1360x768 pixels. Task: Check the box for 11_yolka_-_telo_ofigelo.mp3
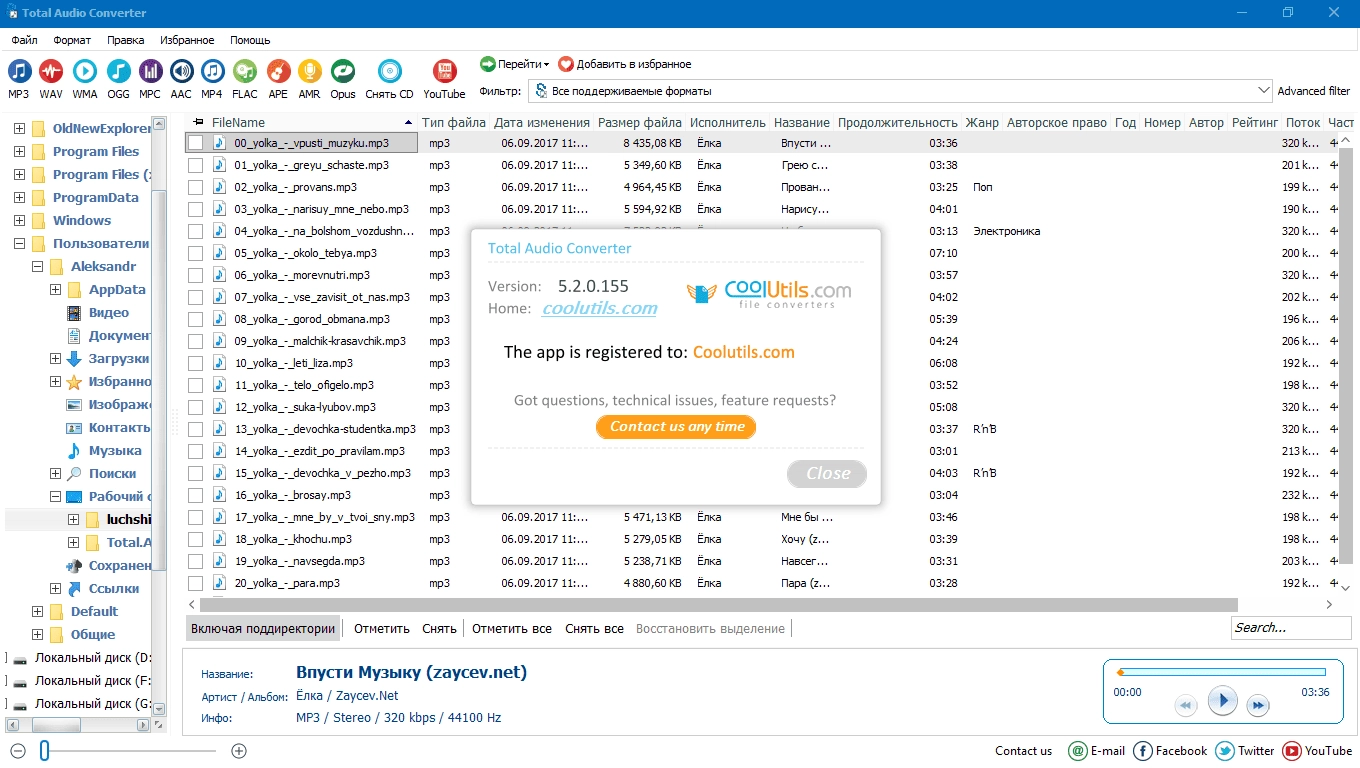click(196, 385)
